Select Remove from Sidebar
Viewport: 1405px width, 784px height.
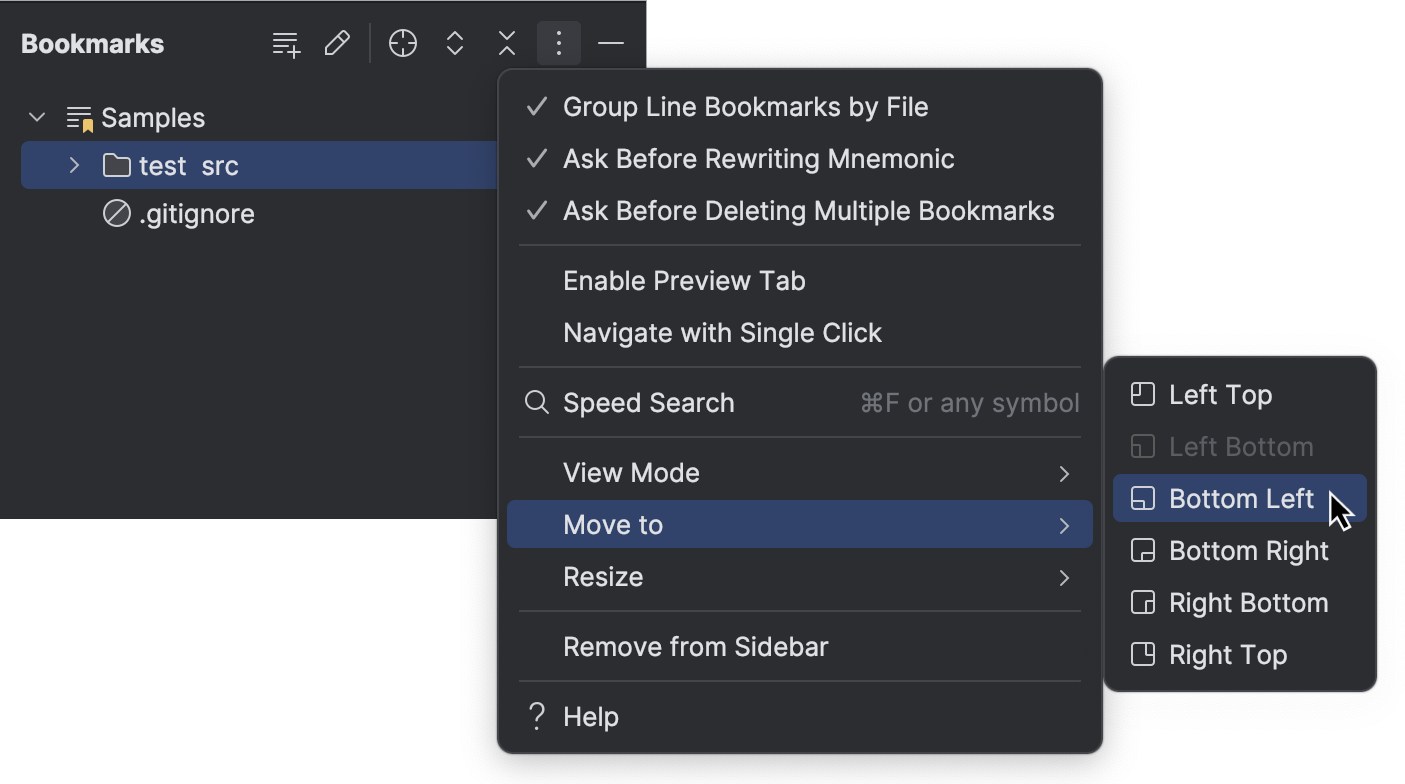point(696,646)
